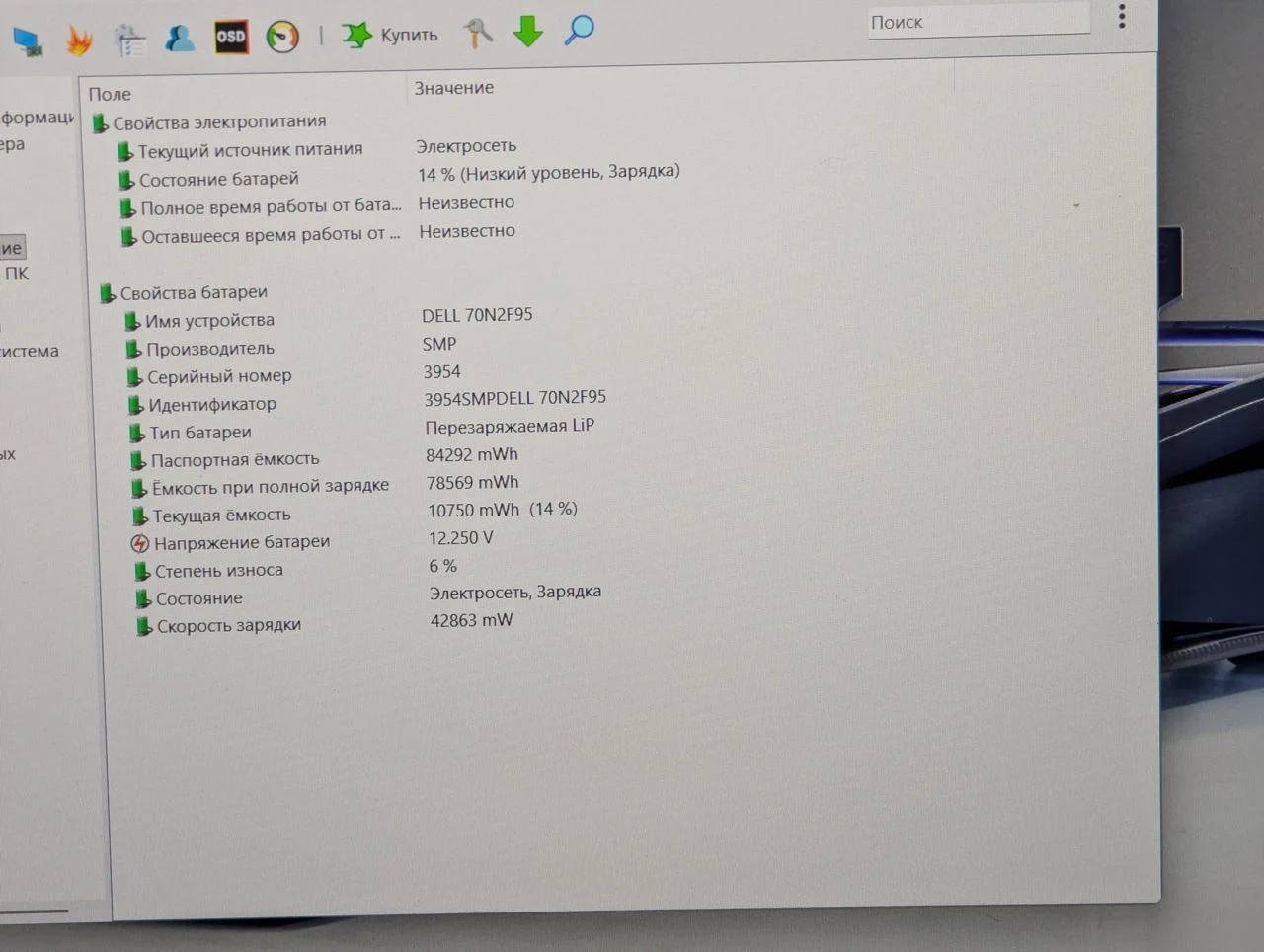This screenshot has width=1264, height=952.
Task: Open the three-dot menu near search
Action: point(1122,16)
